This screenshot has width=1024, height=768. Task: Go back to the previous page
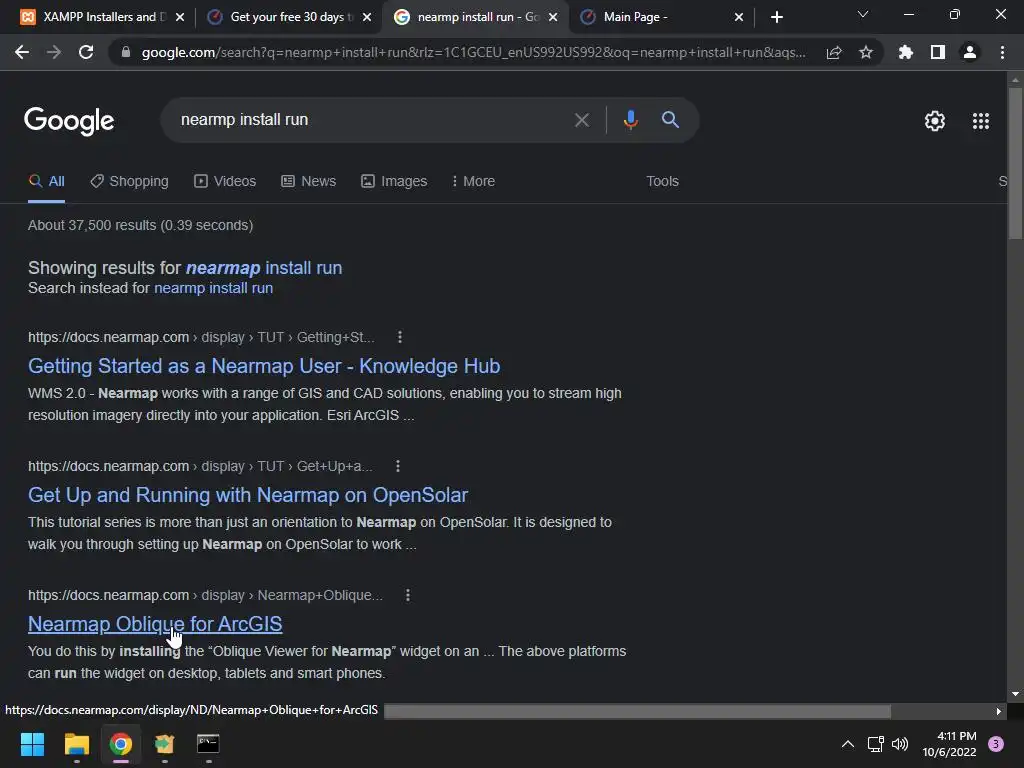pyautogui.click(x=22, y=52)
